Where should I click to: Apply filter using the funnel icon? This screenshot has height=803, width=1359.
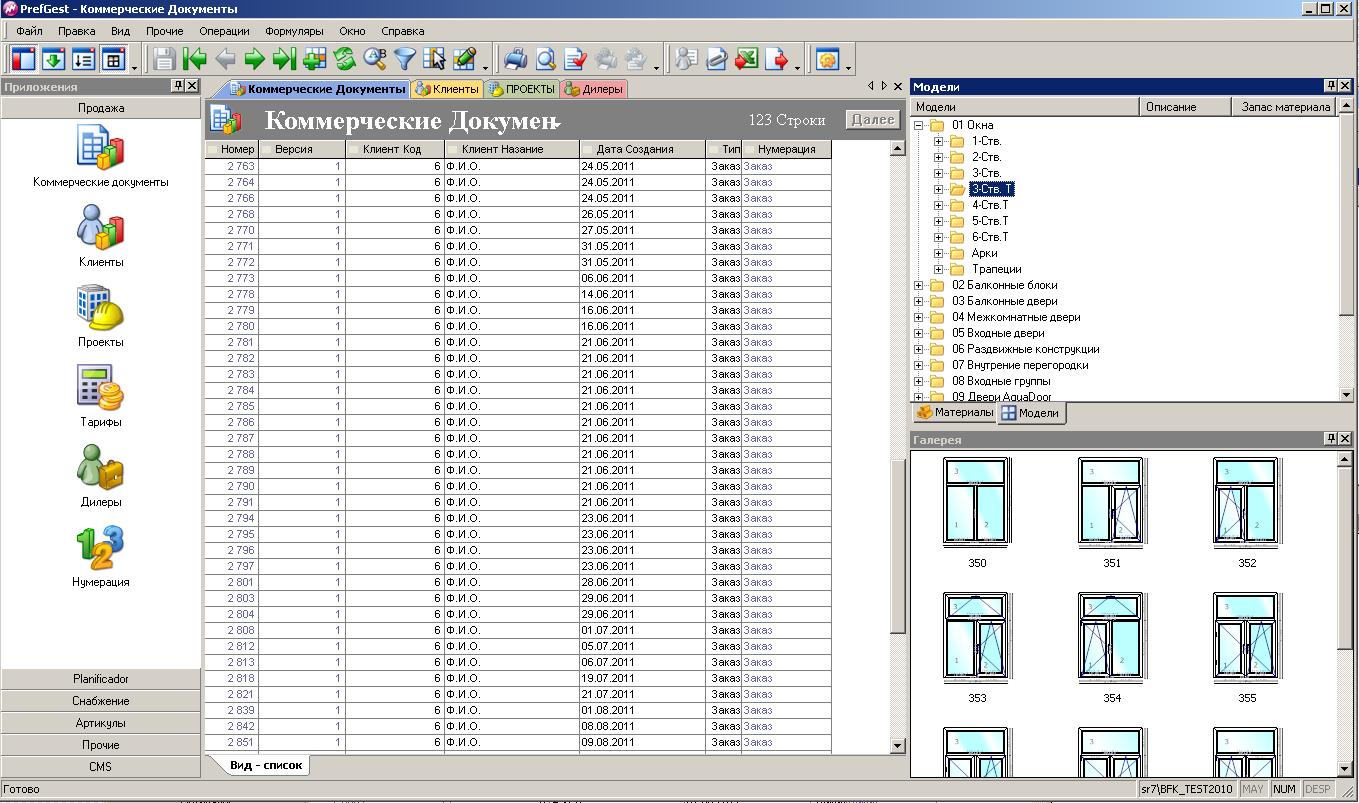pyautogui.click(x=404, y=59)
